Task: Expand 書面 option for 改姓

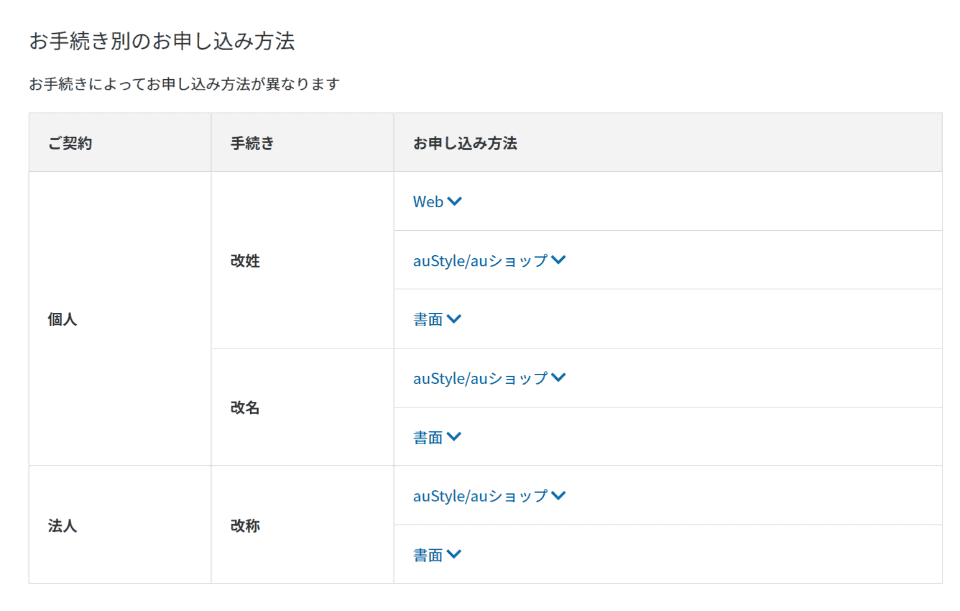Action: (x=437, y=319)
